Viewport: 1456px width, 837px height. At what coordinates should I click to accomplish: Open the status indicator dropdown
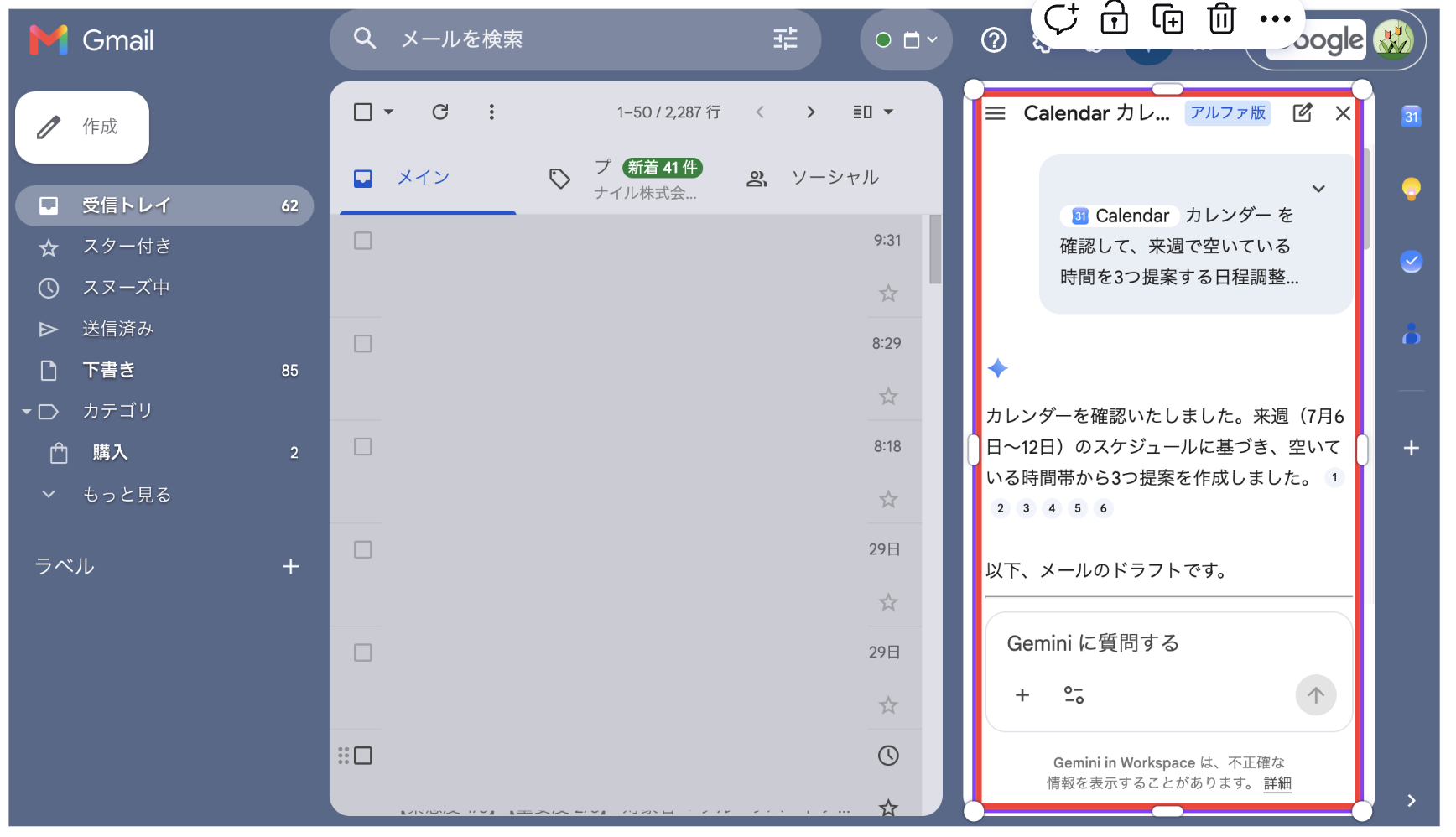point(907,39)
